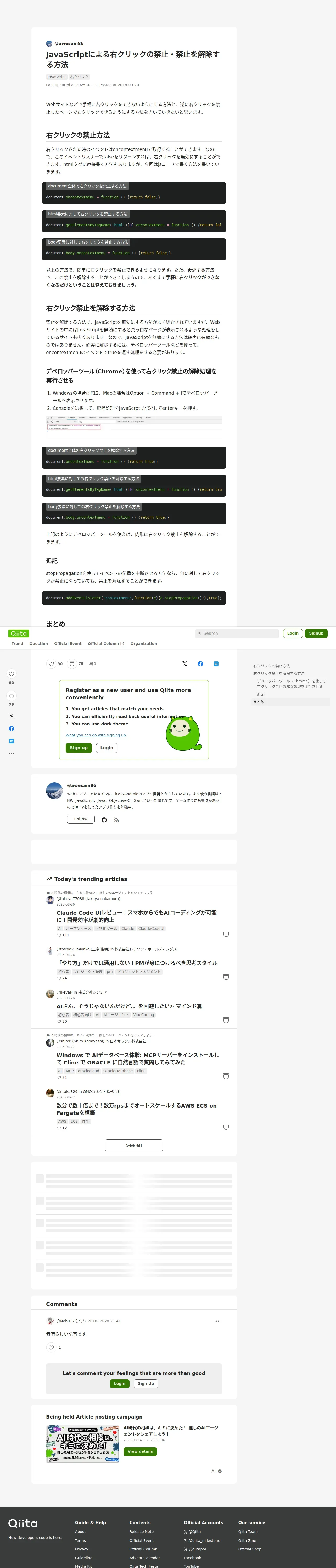336x1568 pixels.
Task: Go to the Official Event tab
Action: point(68,643)
